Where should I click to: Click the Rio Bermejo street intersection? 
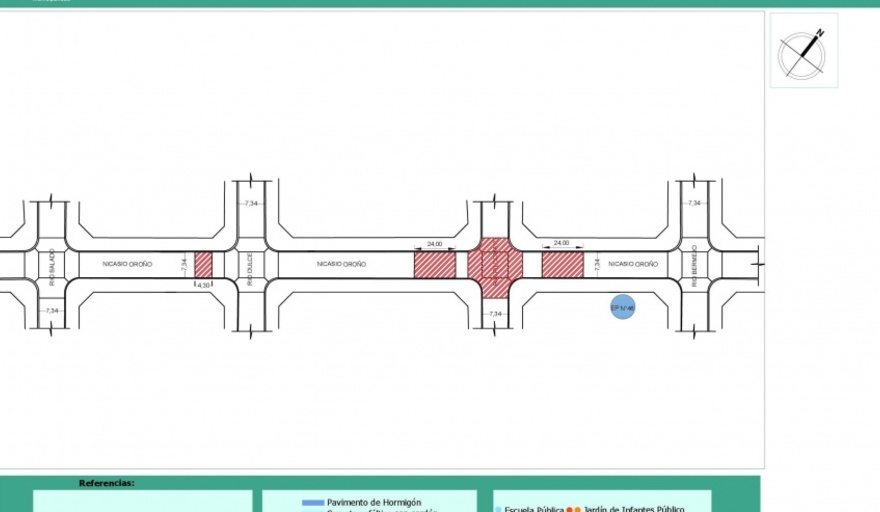click(694, 265)
